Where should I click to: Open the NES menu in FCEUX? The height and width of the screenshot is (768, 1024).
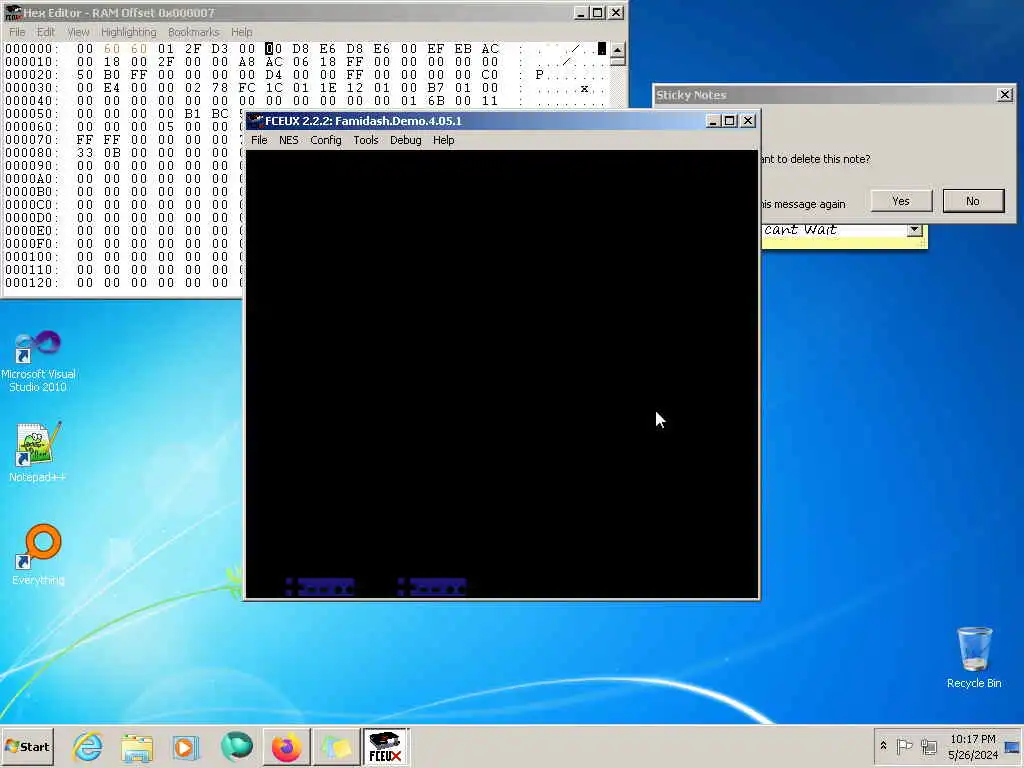coord(288,140)
